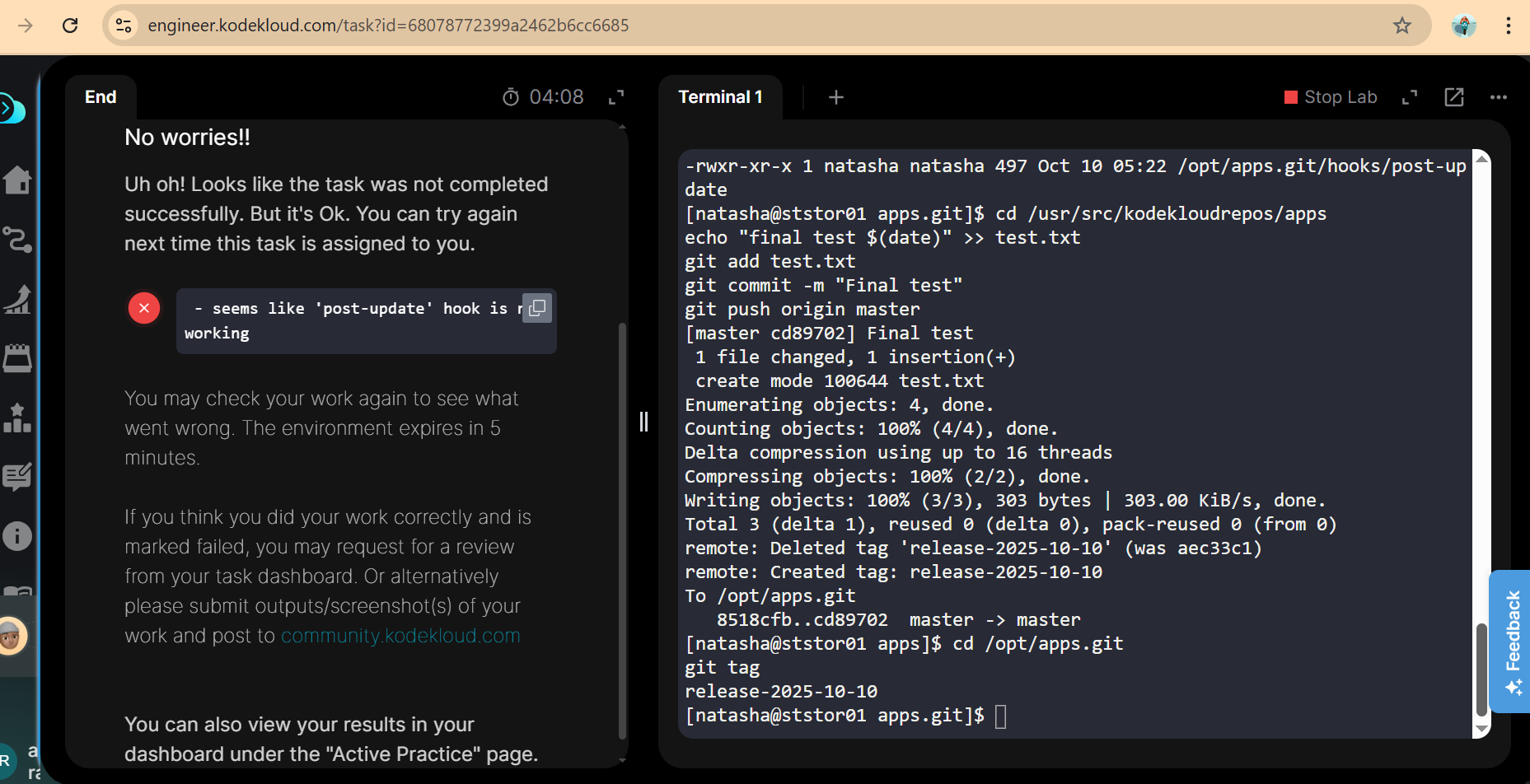Screen dimensions: 1530x784
Task: Click the '[master cd89702] Final test' line
Action: [x=829, y=334]
